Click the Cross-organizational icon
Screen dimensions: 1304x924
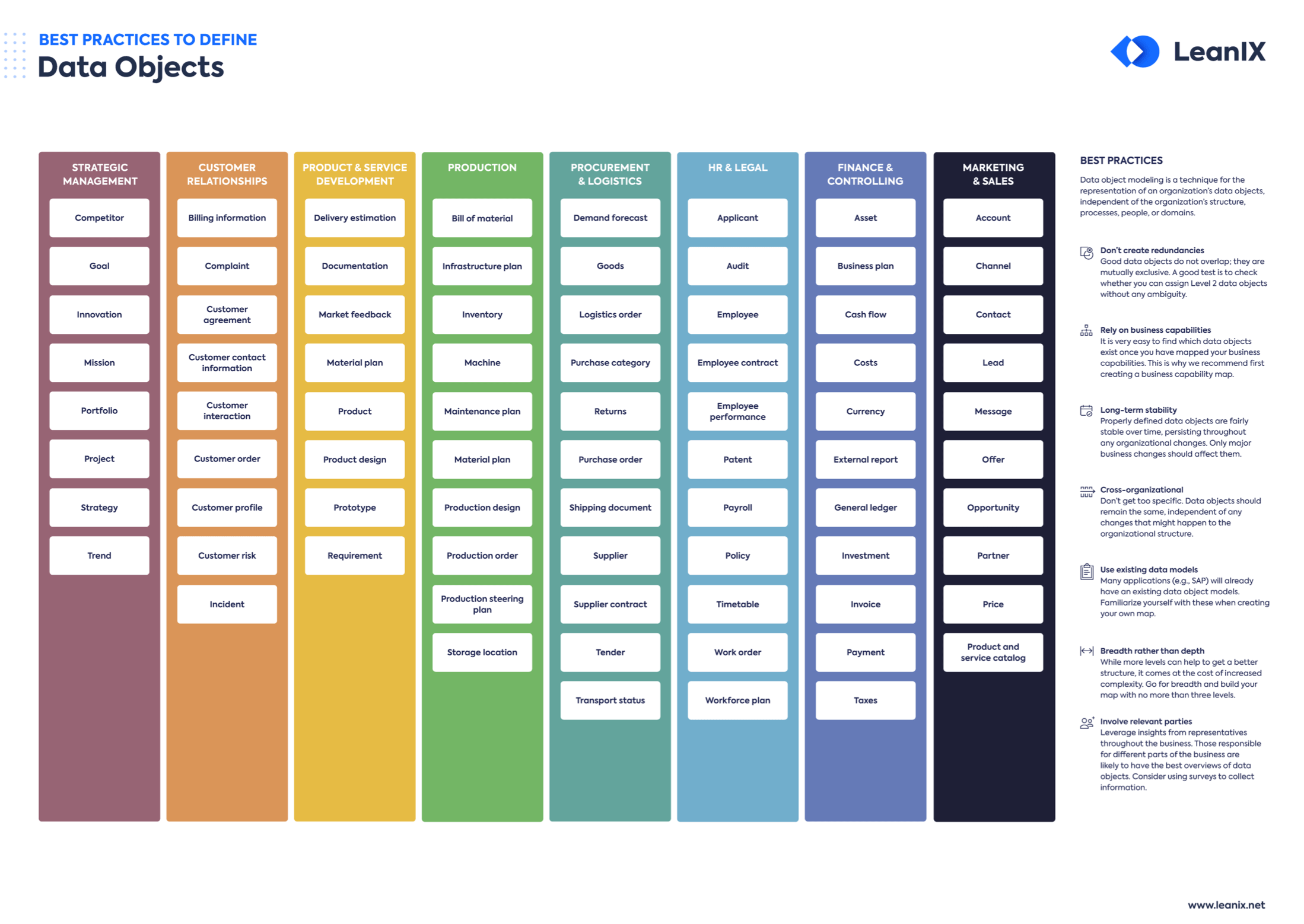tap(1086, 491)
